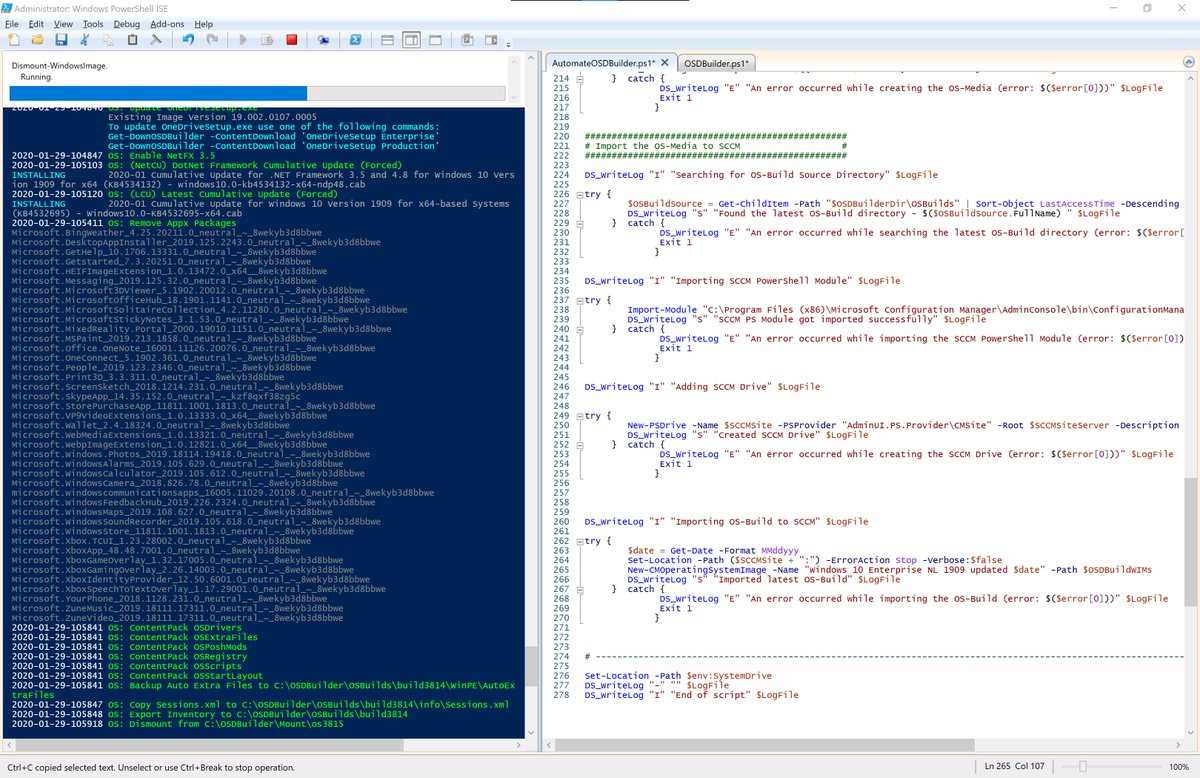This screenshot has height=778, width=1200.
Task: Open the Debug menu
Action: (127, 23)
